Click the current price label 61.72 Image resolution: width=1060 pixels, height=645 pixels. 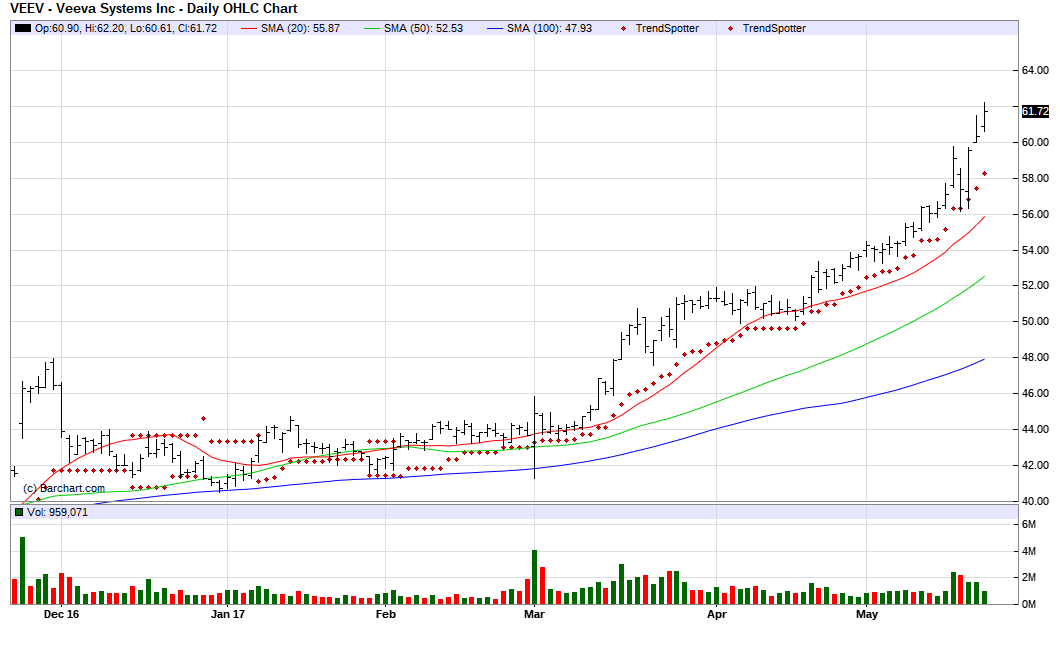1035,112
